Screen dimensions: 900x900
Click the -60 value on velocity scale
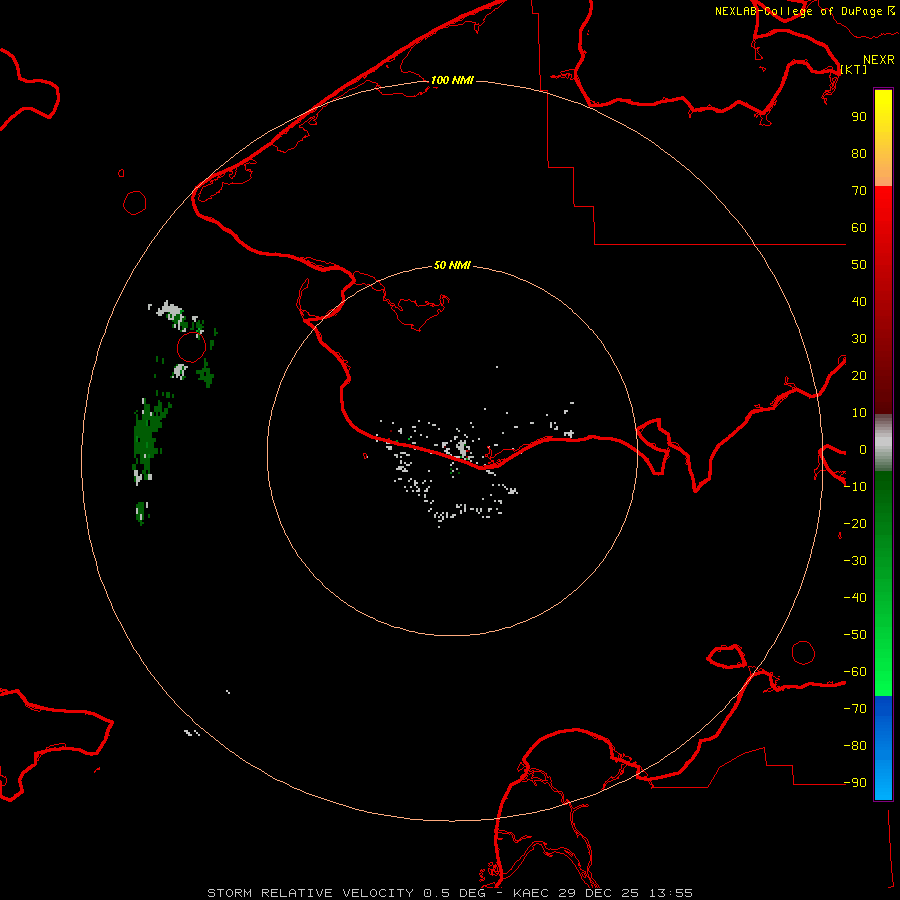pos(855,672)
